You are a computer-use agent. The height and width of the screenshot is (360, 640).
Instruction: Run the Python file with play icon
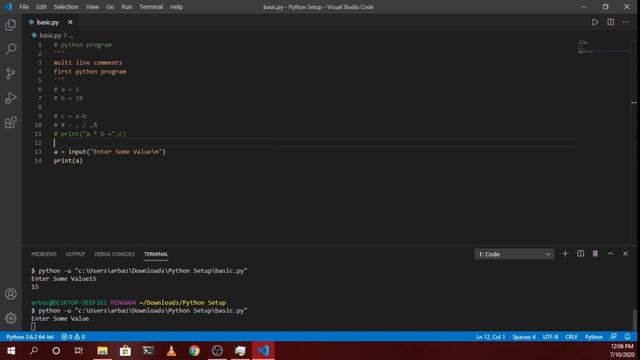click(595, 22)
